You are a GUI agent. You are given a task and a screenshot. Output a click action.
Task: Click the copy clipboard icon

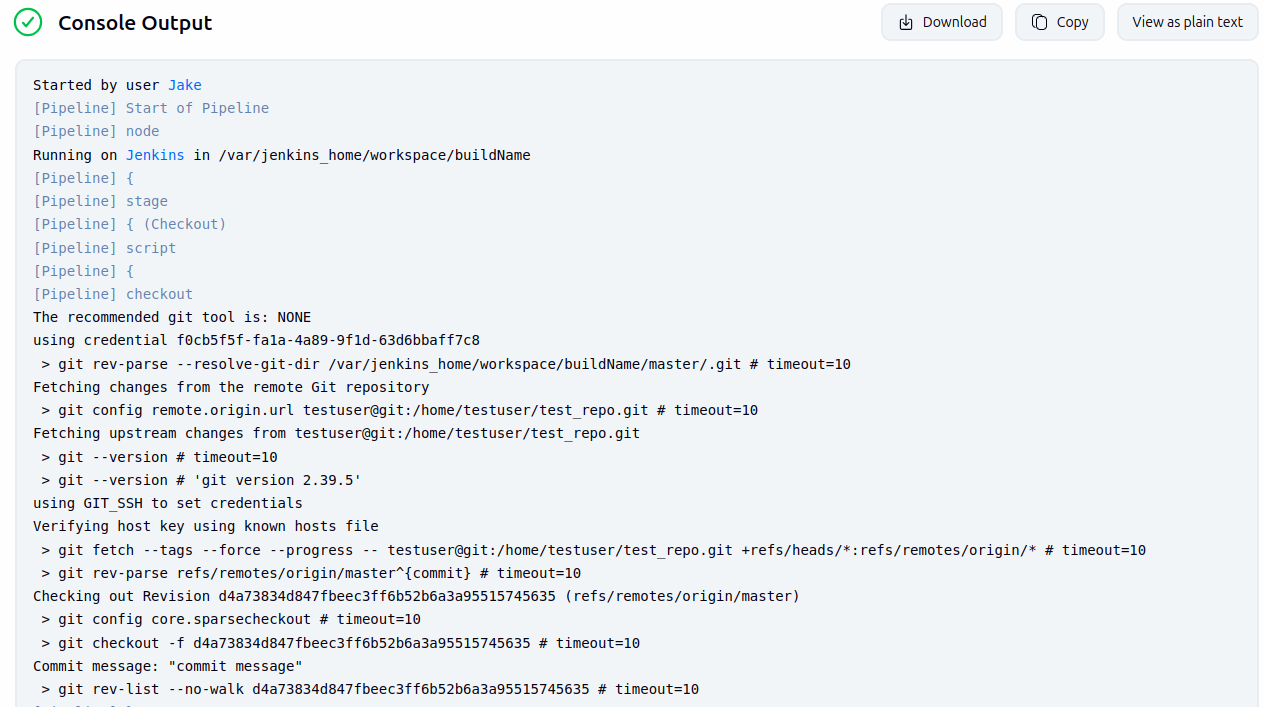click(1040, 22)
